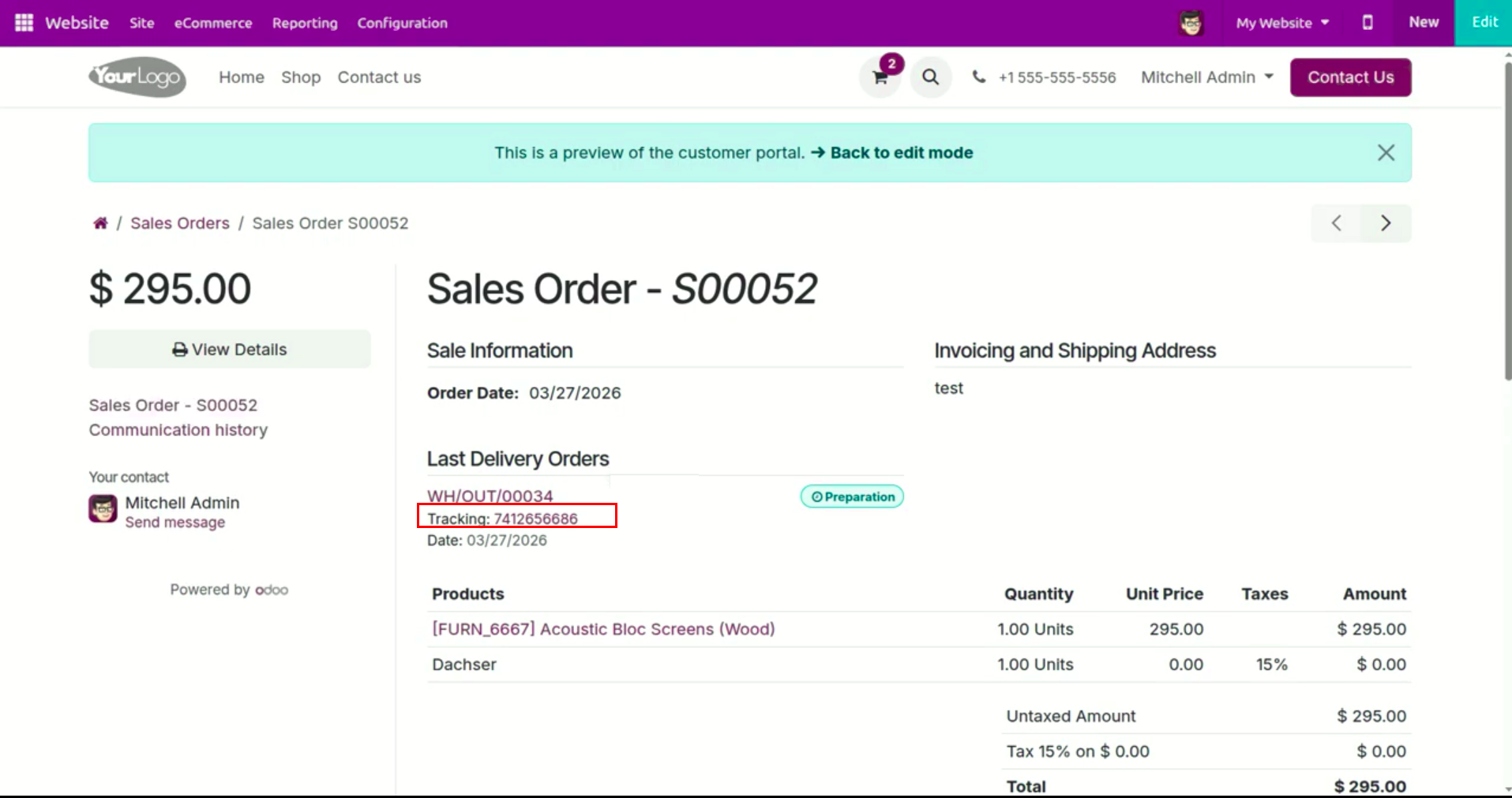Toggle mobile preview phone icon
The width and height of the screenshot is (1512, 798).
pos(1368,23)
